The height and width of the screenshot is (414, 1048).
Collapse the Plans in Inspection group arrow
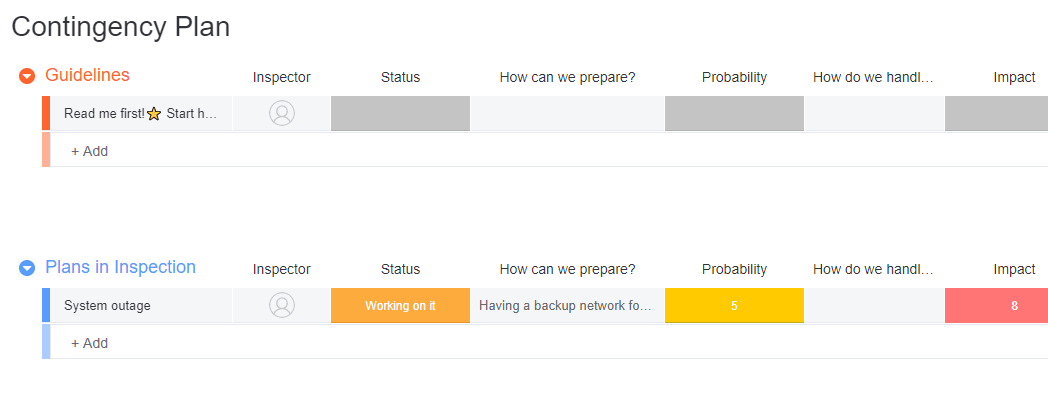pos(27,268)
